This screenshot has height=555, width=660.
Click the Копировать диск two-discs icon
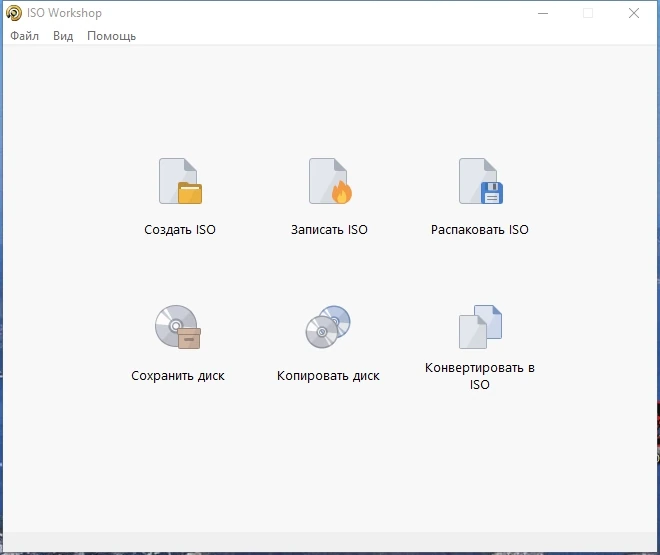328,327
